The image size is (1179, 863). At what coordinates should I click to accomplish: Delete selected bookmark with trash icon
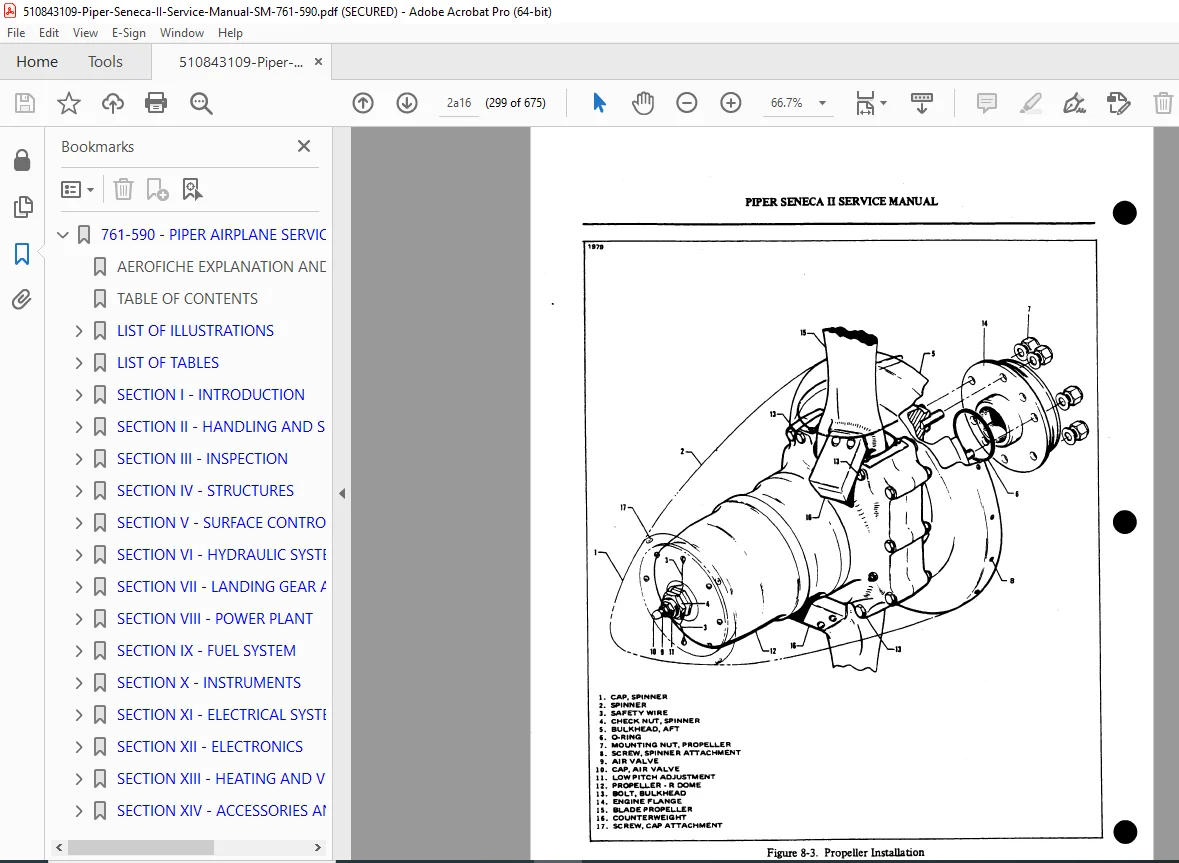click(x=123, y=189)
